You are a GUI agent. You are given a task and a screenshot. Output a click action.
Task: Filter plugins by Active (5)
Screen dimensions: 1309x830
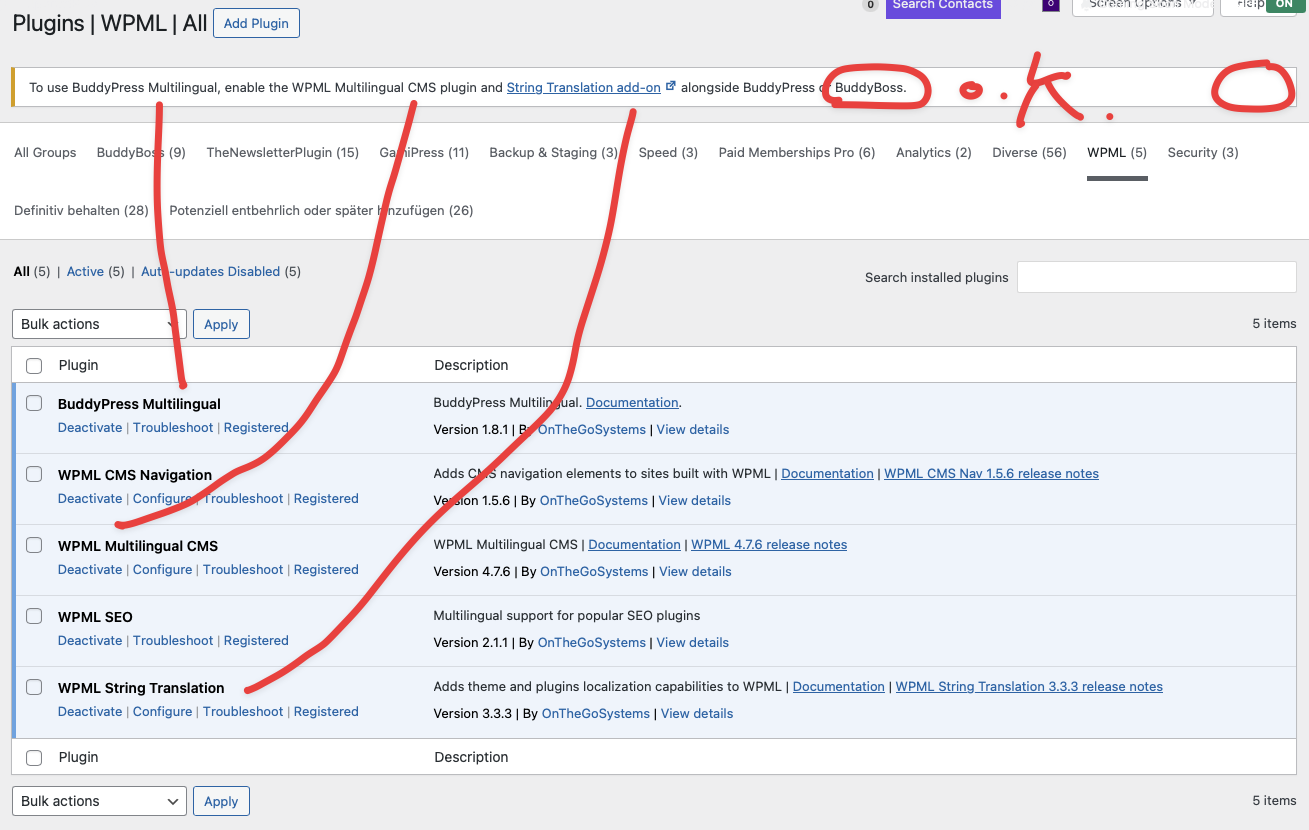(x=96, y=271)
